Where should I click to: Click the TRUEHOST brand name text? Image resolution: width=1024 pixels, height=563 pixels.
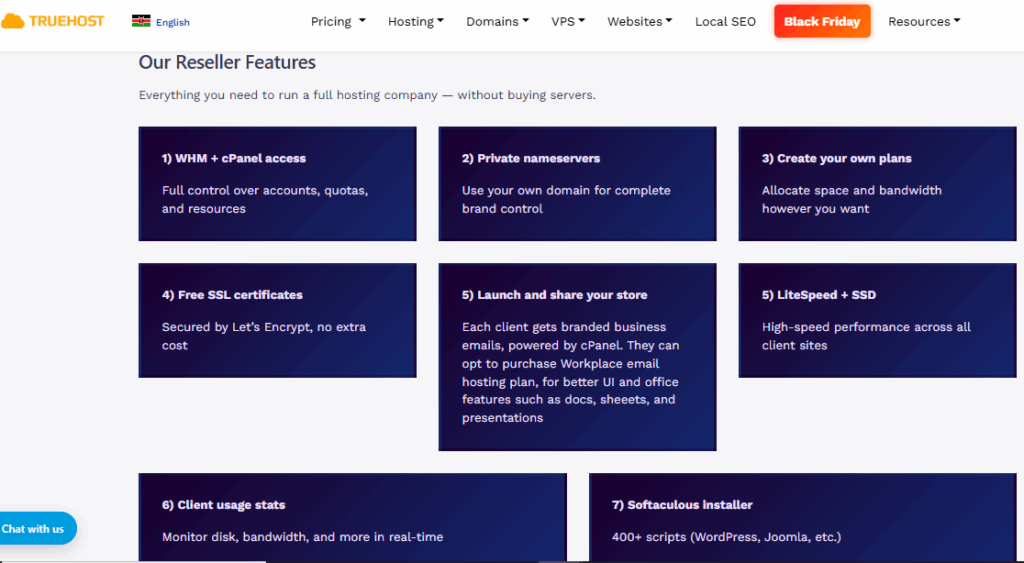coord(67,22)
